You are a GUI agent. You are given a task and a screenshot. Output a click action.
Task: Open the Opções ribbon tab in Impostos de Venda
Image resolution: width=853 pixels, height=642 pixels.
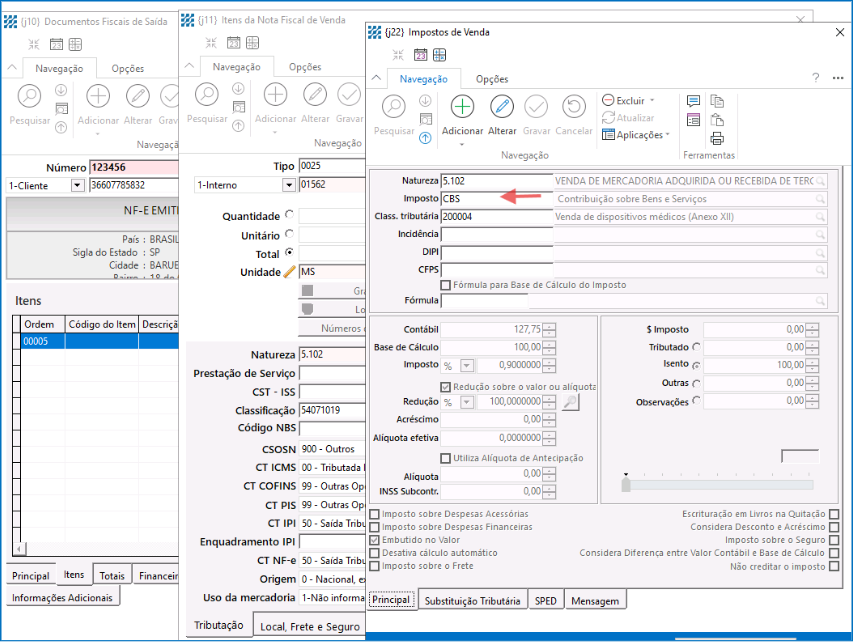(x=492, y=79)
